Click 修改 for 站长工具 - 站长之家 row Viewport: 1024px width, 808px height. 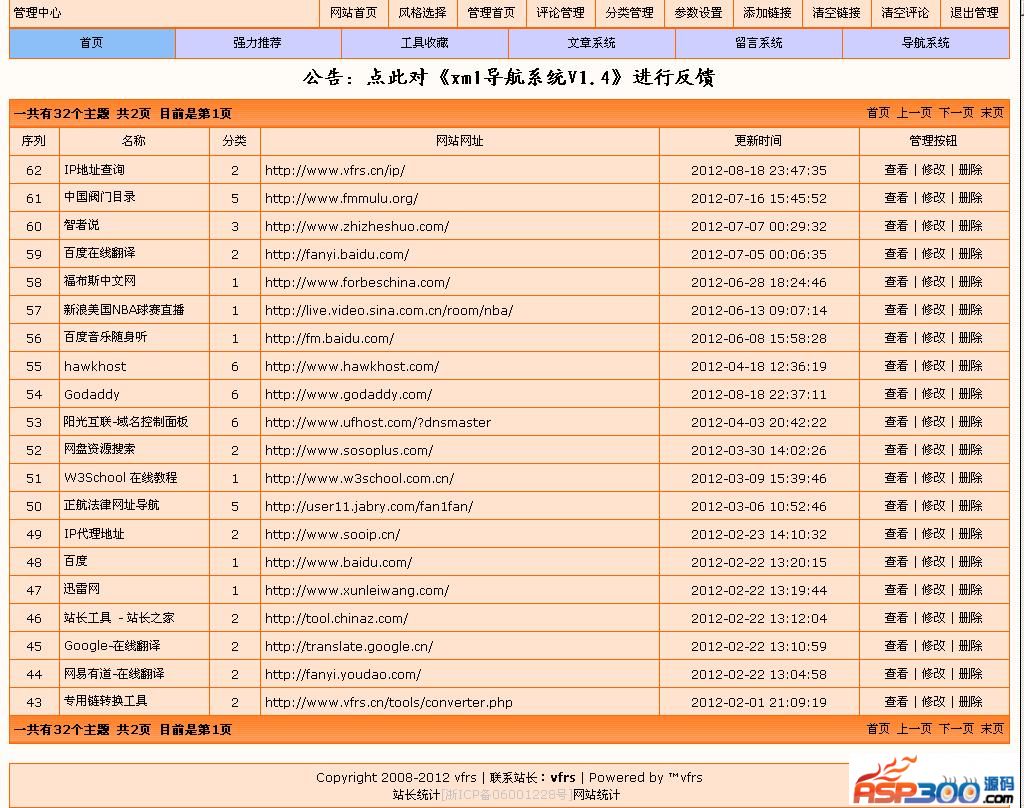pyautogui.click(x=933, y=618)
